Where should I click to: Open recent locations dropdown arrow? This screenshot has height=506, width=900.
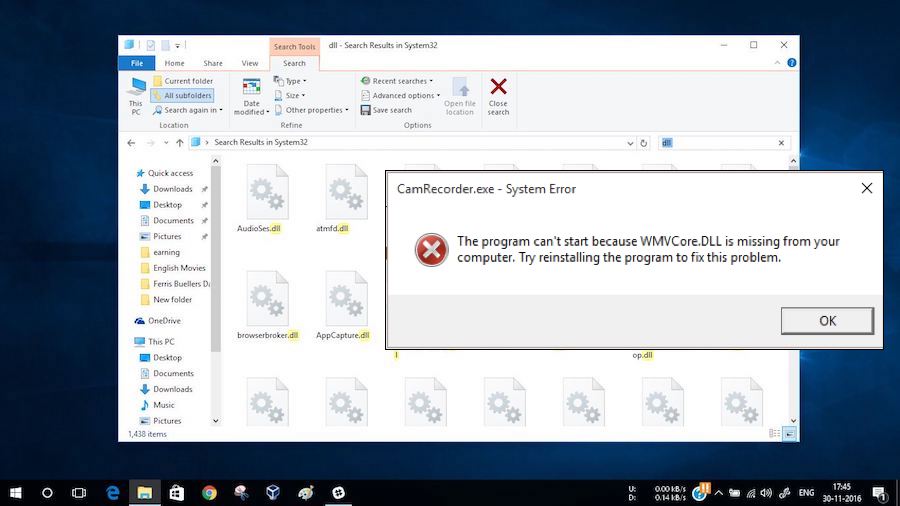point(166,142)
